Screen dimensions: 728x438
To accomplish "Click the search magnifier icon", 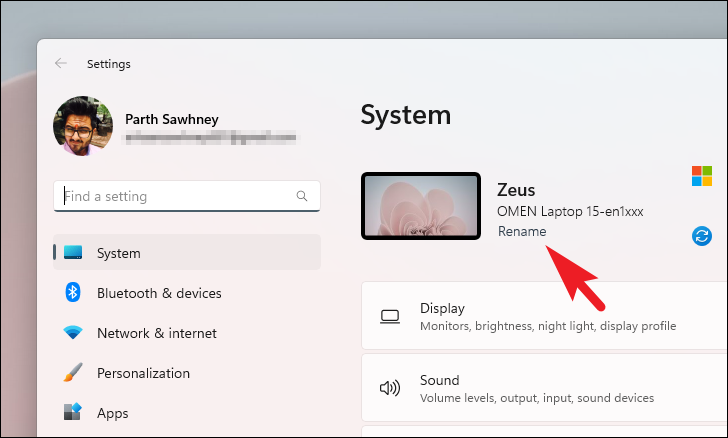I will (x=302, y=196).
